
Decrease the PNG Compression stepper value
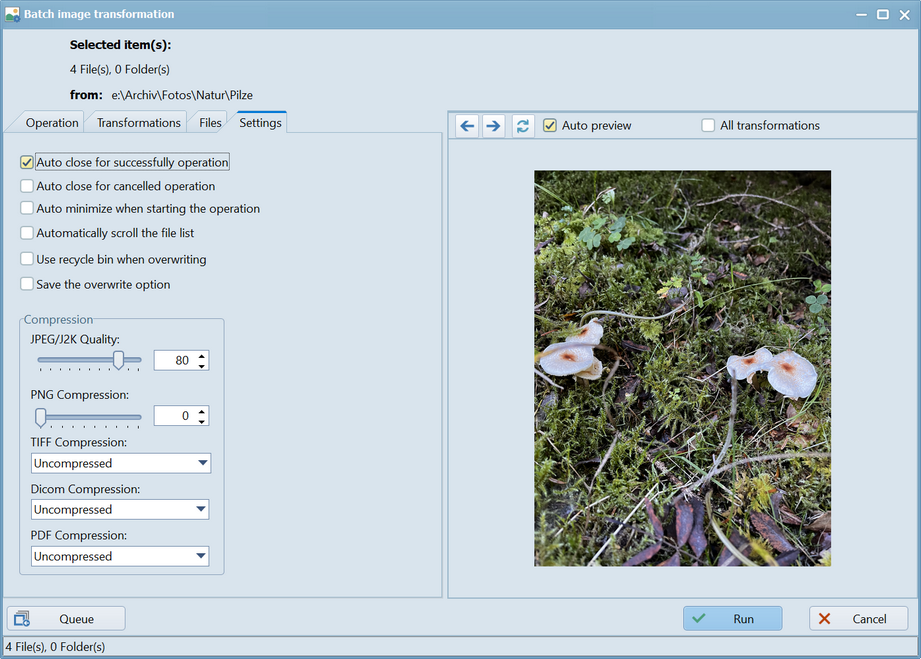click(202, 421)
